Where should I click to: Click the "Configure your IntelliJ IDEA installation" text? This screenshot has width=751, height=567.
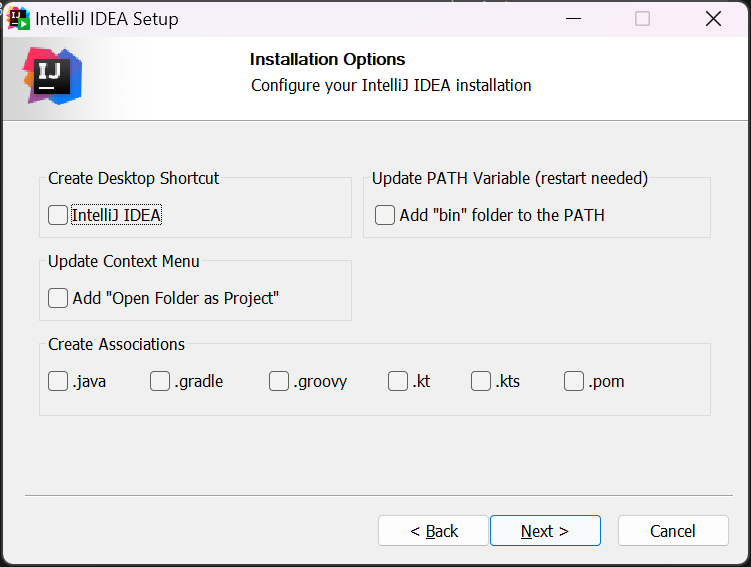391,85
